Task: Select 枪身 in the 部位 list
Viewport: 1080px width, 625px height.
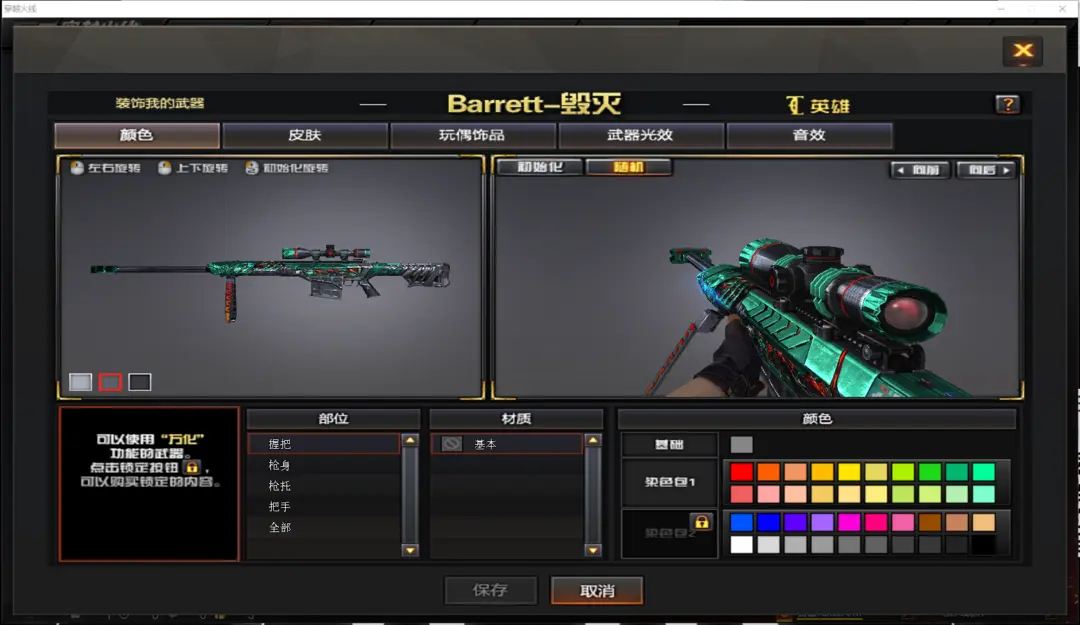Action: pos(324,465)
